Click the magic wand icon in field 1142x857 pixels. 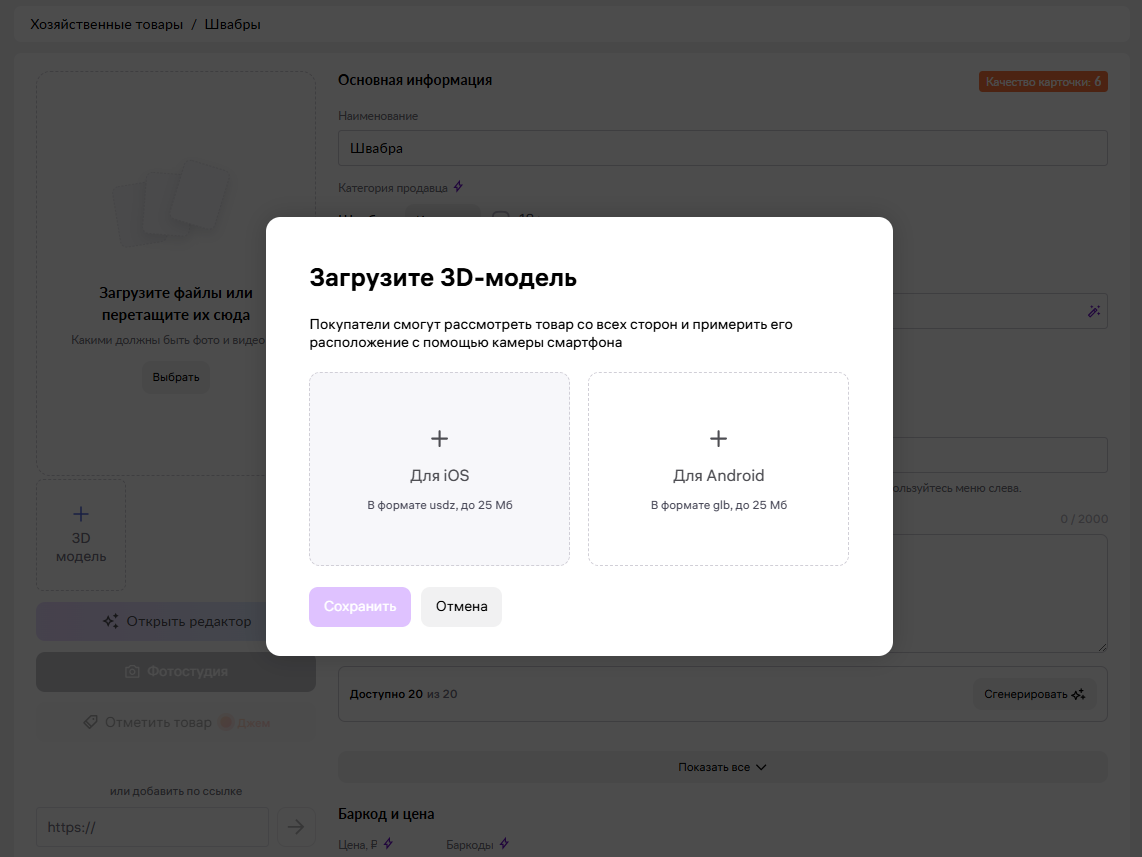[x=1094, y=311]
